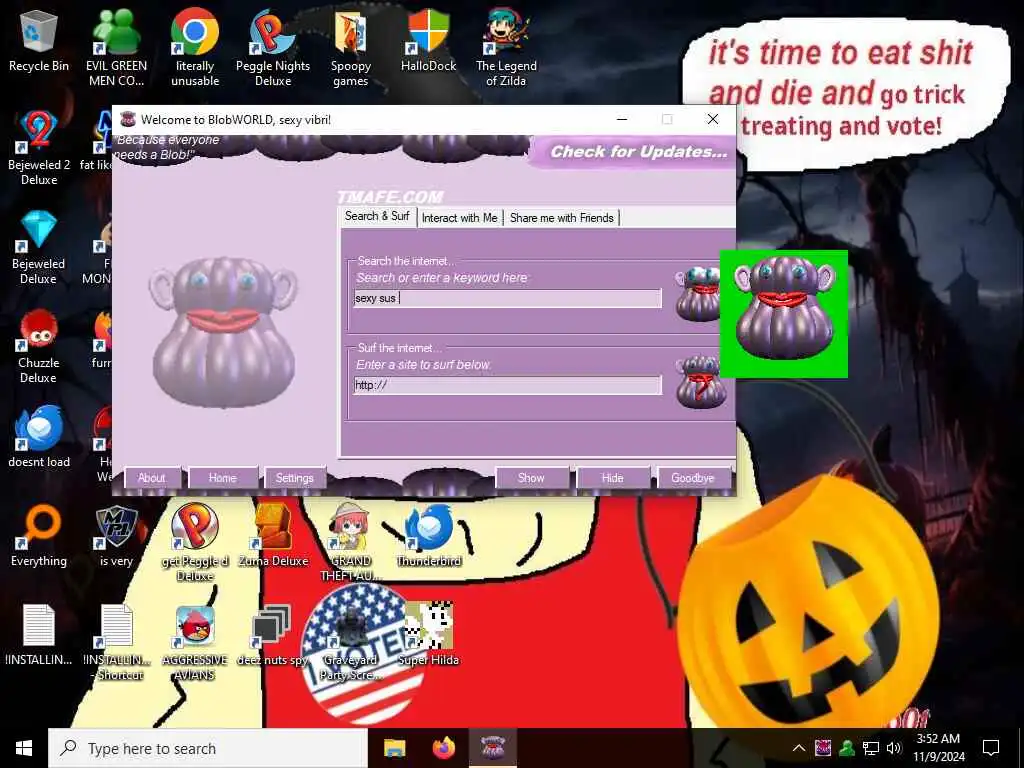This screenshot has width=1024, height=768.
Task: Open the Bejeweled 2 Deluxe shortcut
Action: 39,148
